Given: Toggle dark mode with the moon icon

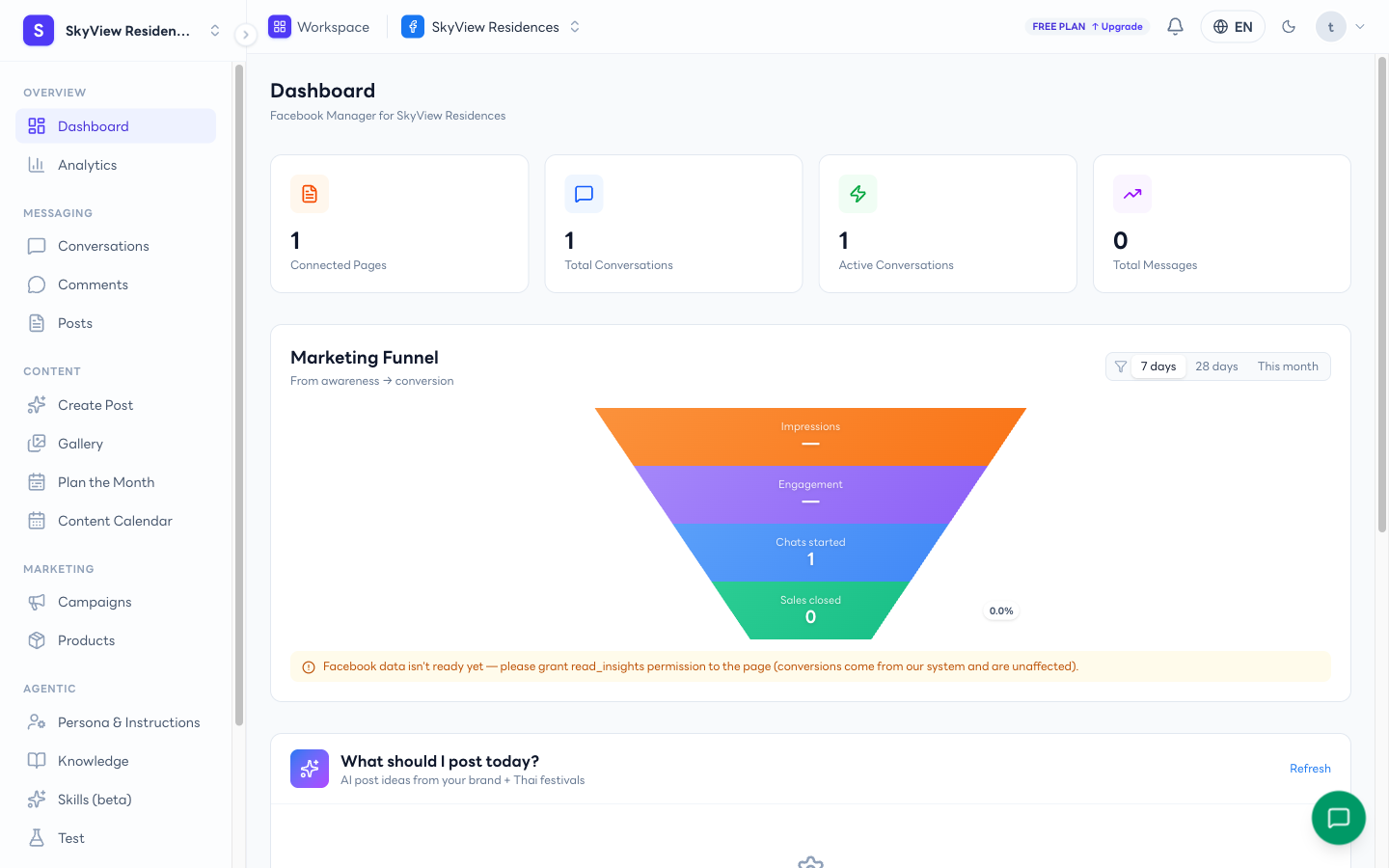Looking at the screenshot, I should [x=1289, y=27].
